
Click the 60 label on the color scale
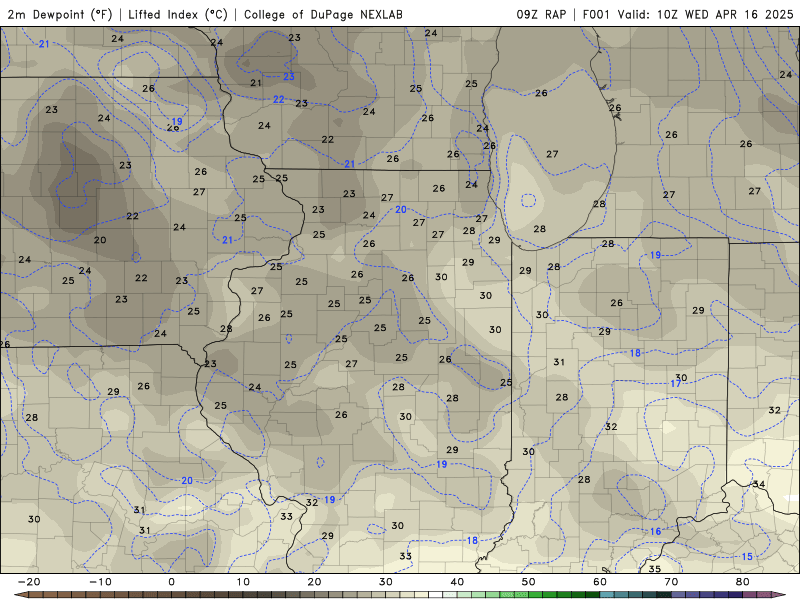point(600,582)
